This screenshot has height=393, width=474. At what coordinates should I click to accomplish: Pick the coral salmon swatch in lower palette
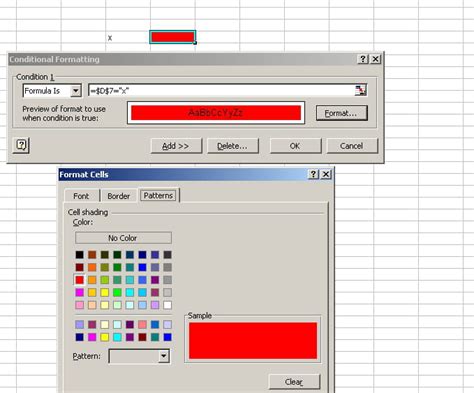[x=142, y=324]
